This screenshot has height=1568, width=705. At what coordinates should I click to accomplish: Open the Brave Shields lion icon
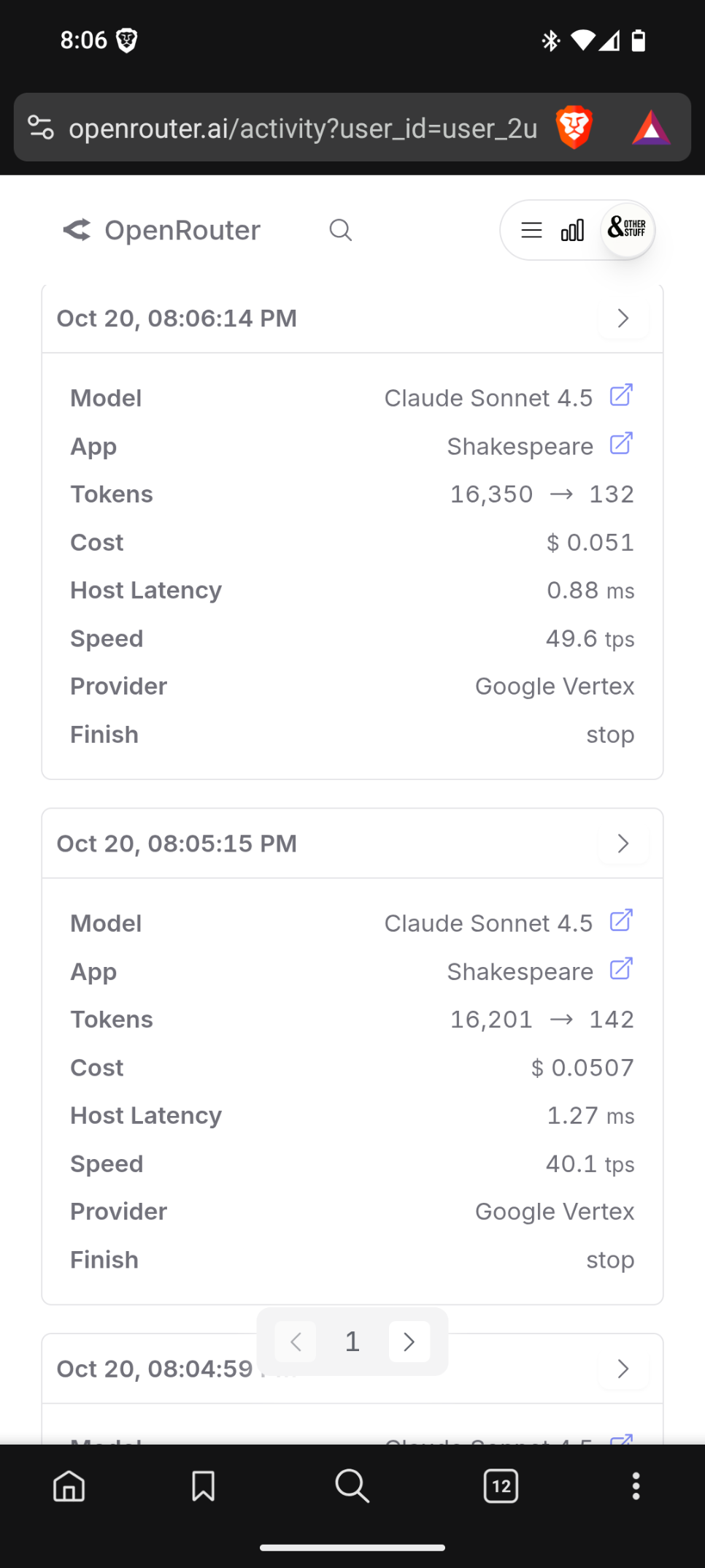click(x=574, y=127)
